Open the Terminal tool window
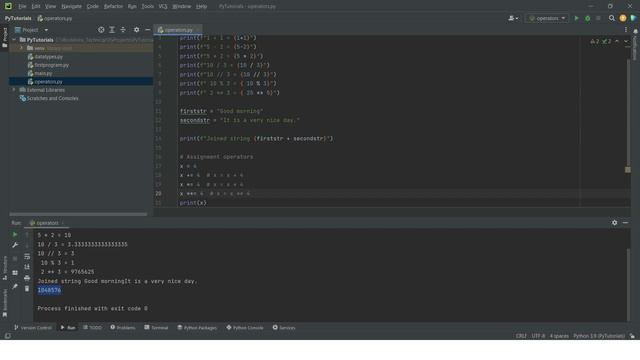The width and height of the screenshot is (640, 360). click(156, 327)
